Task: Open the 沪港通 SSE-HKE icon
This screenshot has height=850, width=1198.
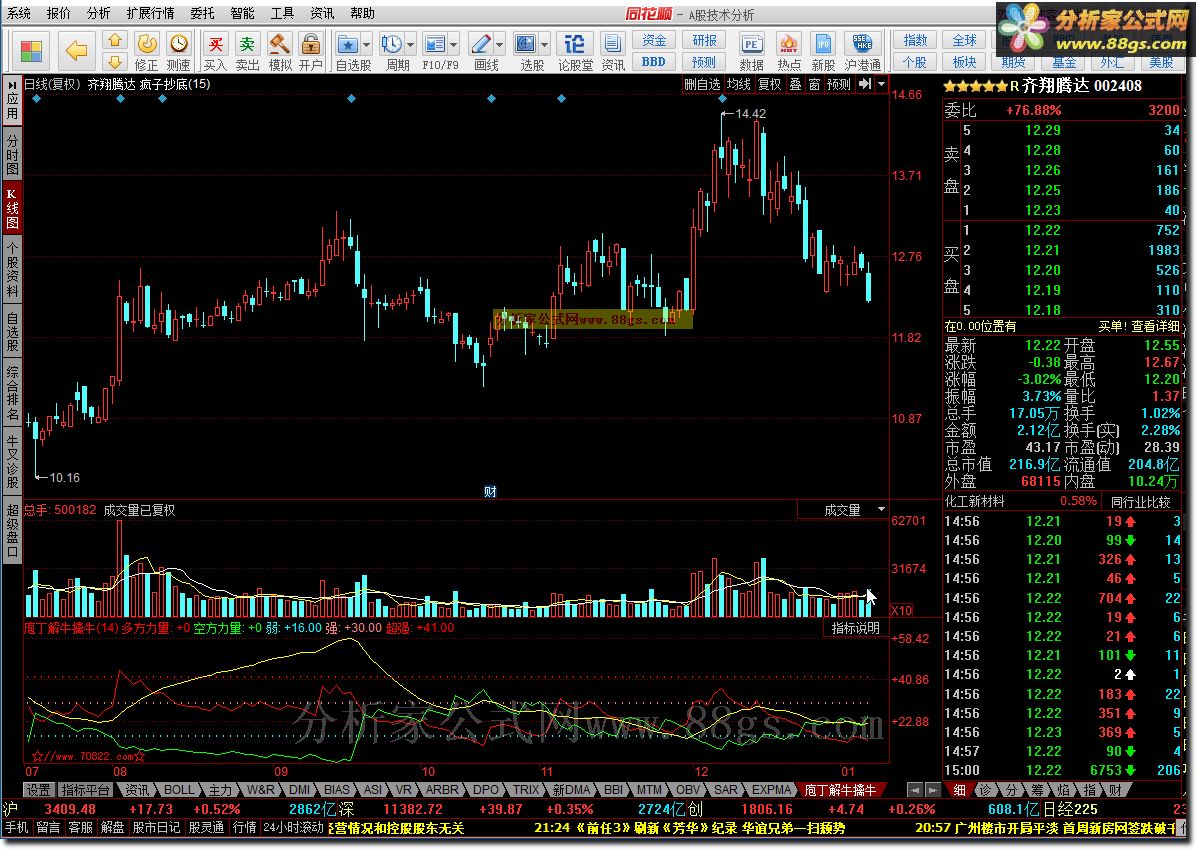Action: point(863,51)
